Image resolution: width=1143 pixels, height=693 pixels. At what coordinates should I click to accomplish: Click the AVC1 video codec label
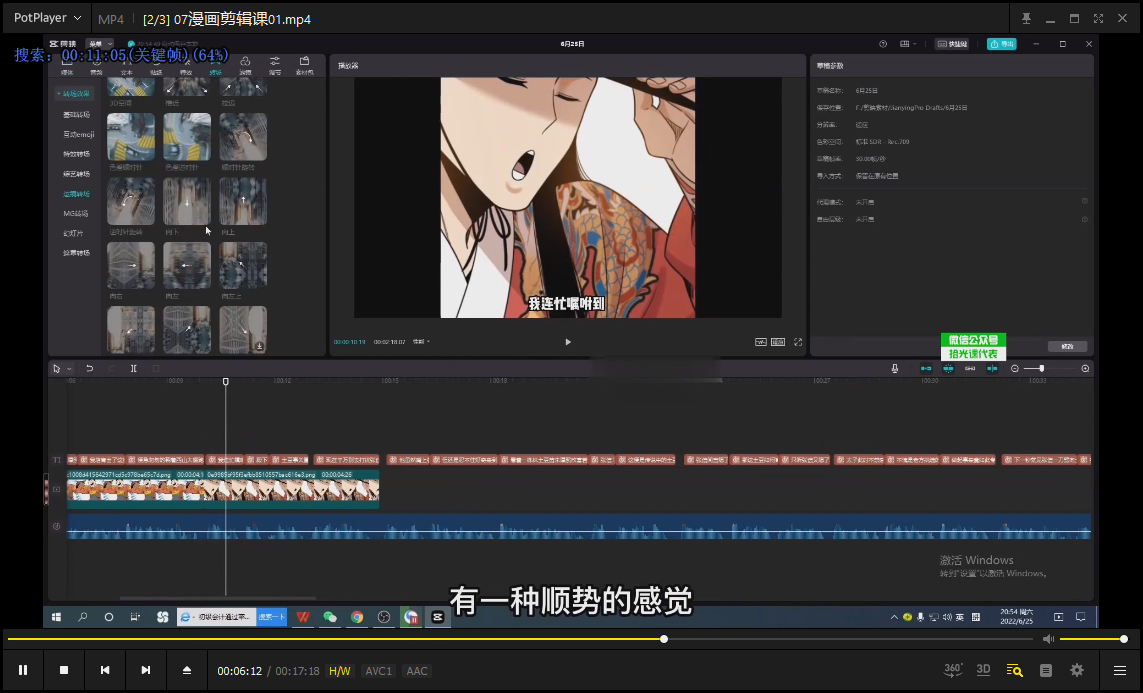378,671
